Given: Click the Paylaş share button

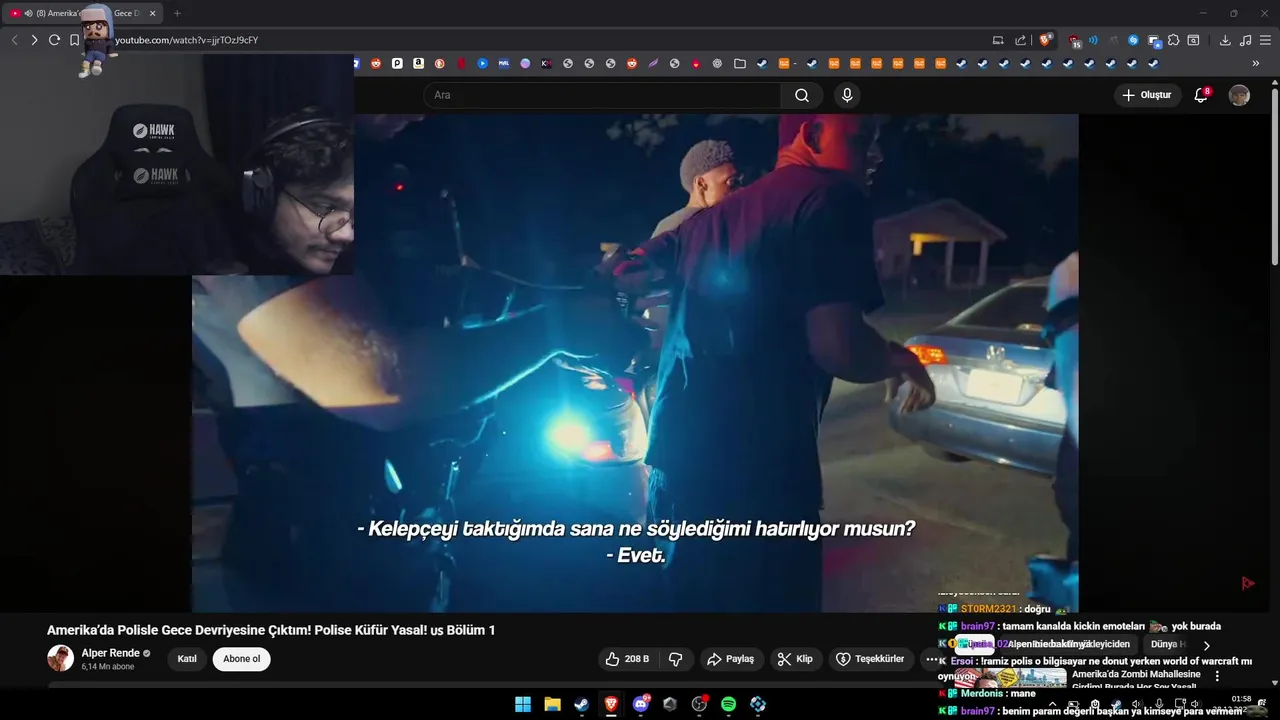Looking at the screenshot, I should 731,659.
